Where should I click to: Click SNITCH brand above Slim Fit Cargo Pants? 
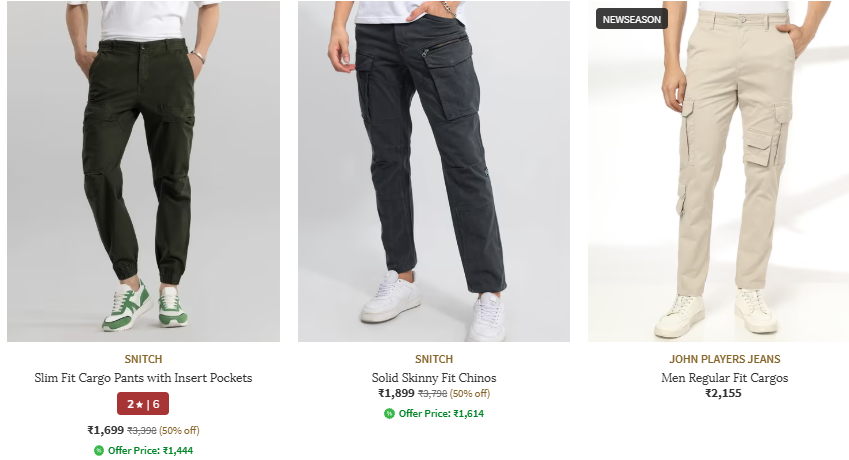[143, 359]
